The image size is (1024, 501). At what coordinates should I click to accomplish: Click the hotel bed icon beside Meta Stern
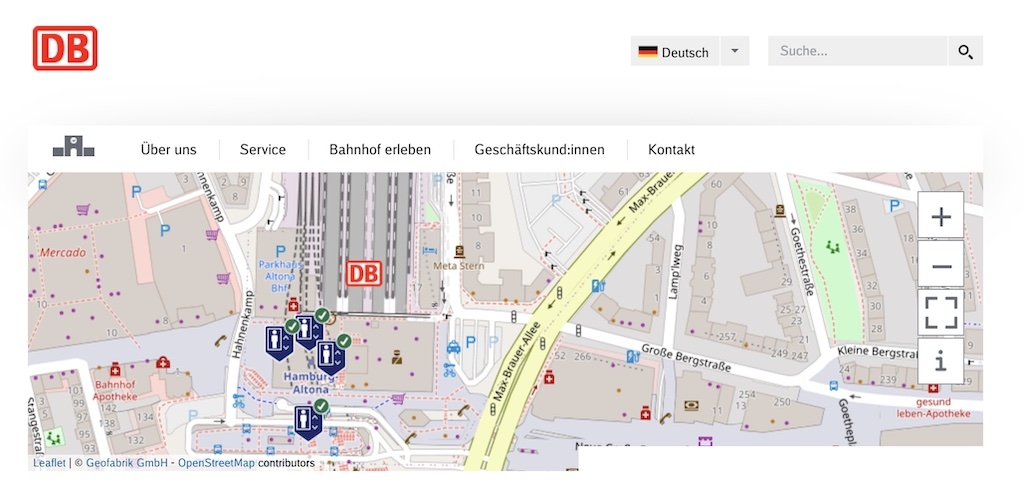[x=429, y=251]
